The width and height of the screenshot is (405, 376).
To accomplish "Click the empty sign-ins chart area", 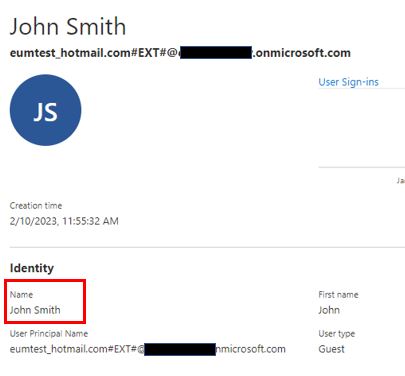I will click(x=362, y=128).
